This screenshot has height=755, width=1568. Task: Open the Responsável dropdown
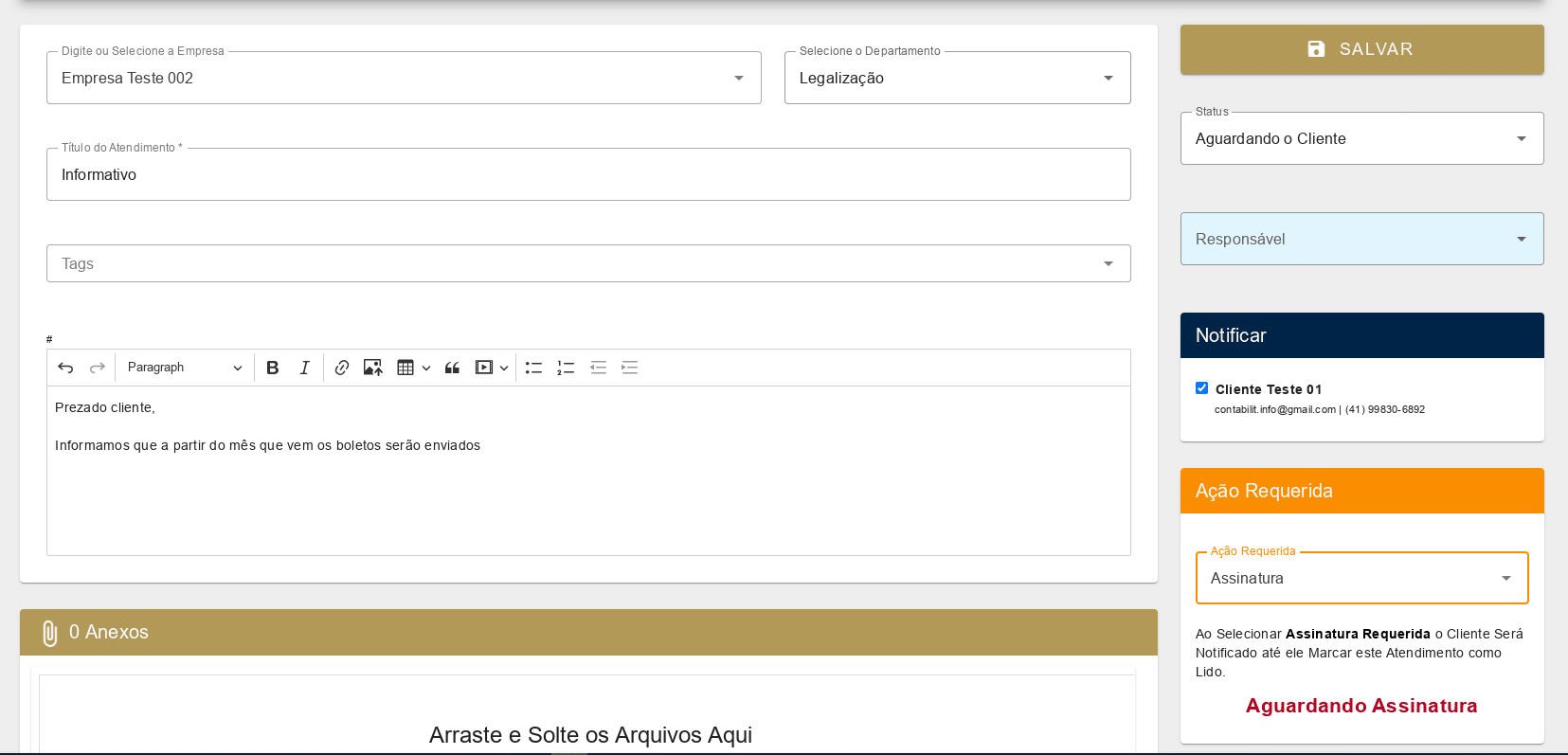(x=1361, y=239)
